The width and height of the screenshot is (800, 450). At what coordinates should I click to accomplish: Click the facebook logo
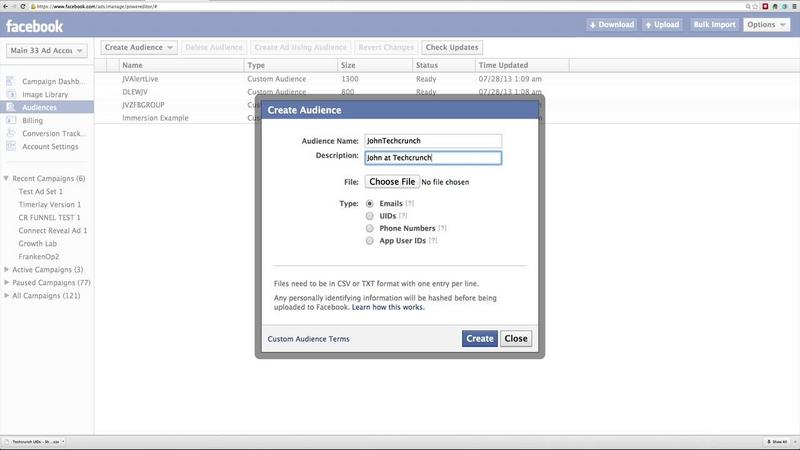coord(34,26)
